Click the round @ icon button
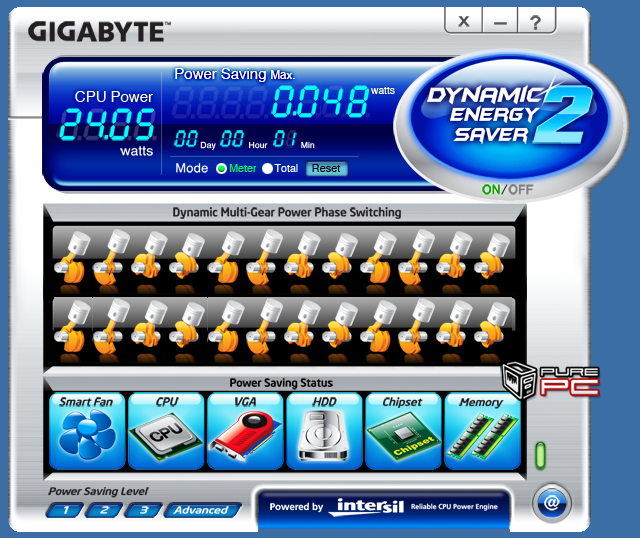 (550, 503)
